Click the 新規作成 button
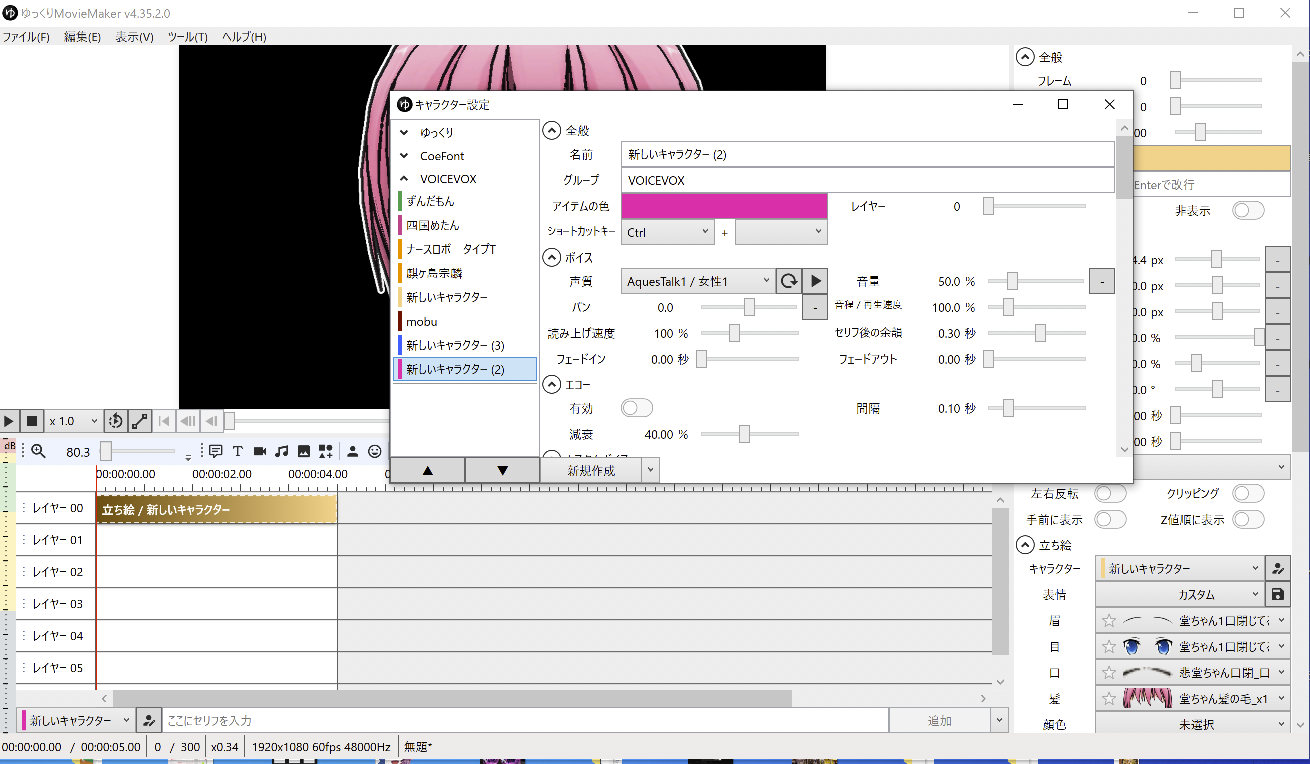 (x=590, y=470)
